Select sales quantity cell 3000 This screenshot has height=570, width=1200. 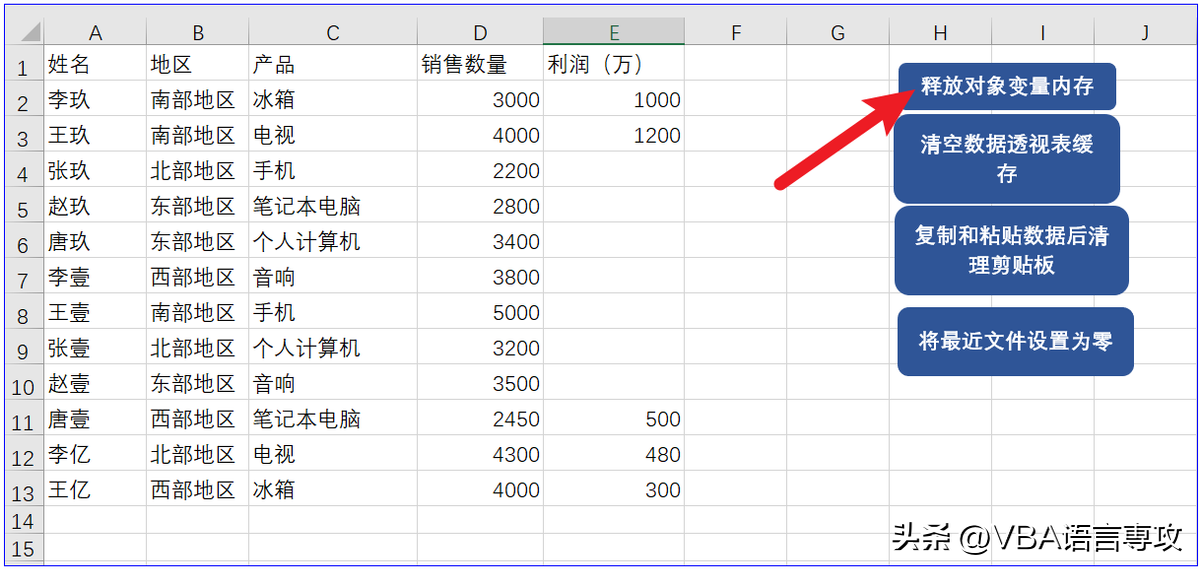480,100
